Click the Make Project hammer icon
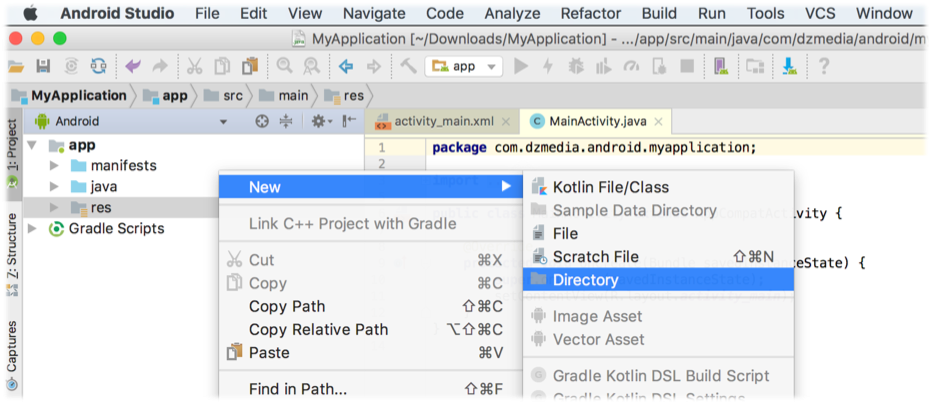This screenshot has height=402, width=929. pos(408,66)
